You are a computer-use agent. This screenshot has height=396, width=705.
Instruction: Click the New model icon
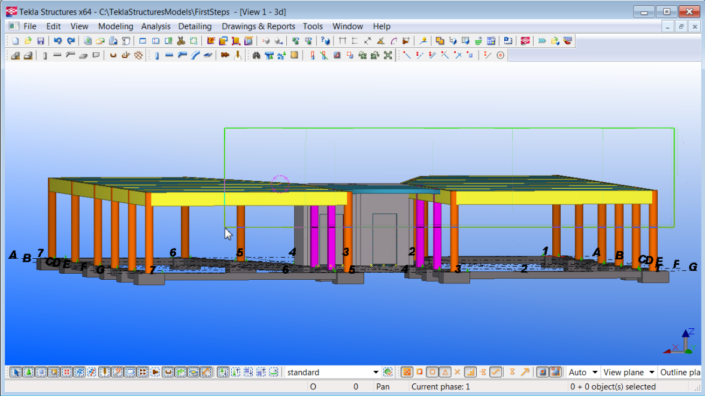(15, 41)
